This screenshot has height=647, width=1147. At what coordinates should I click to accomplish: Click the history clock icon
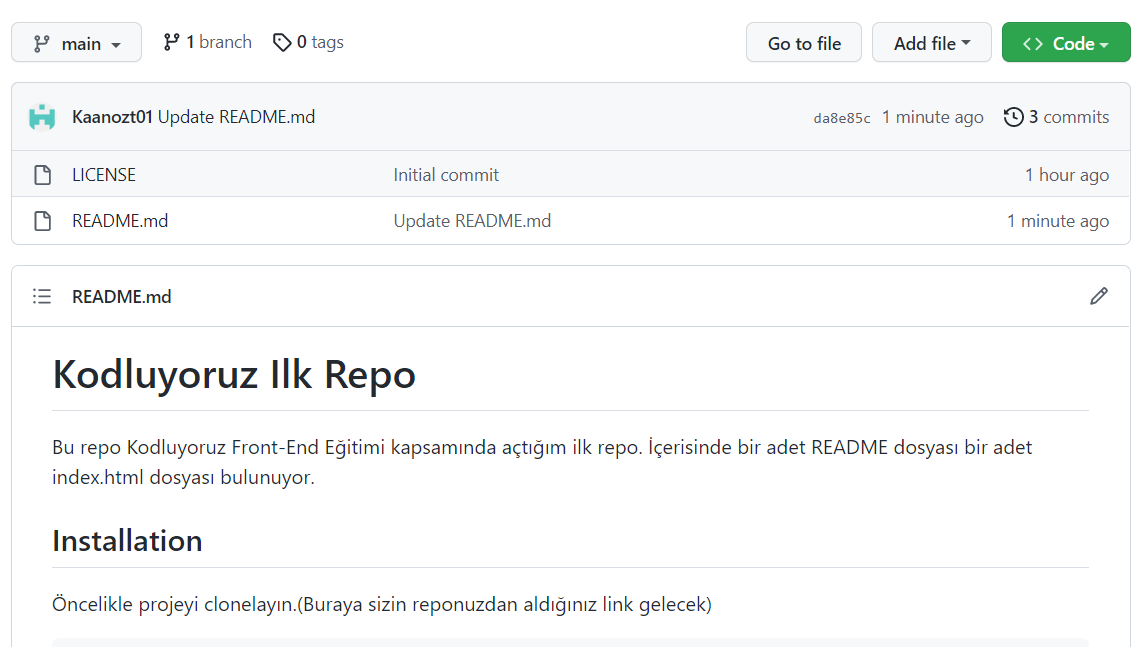(1013, 117)
